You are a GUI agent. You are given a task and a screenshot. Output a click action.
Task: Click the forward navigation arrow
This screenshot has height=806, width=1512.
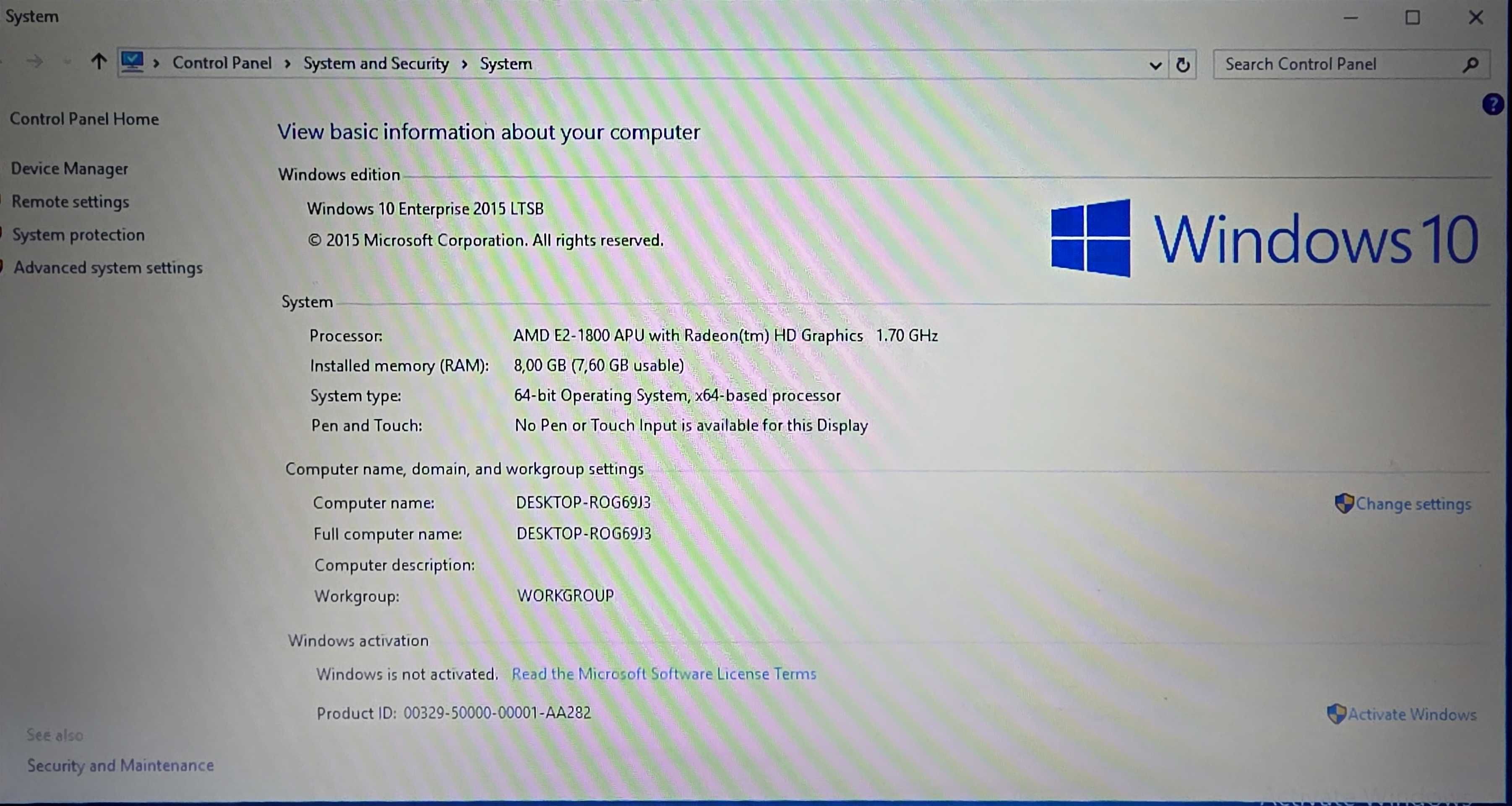(35, 61)
